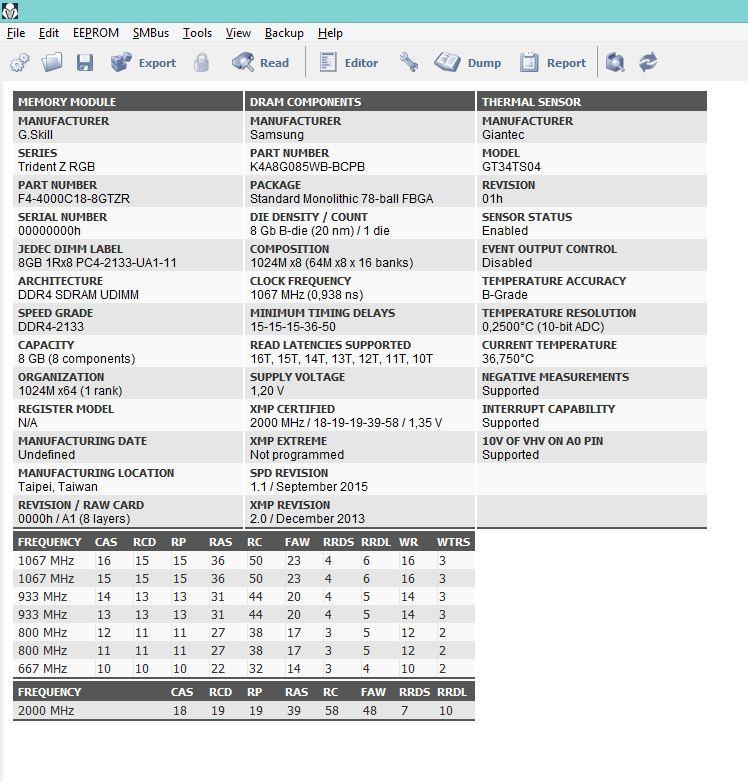Viewport: 748px width, 781px height.
Task: Select XMP Extreme Not programmed value
Action: click(x=297, y=455)
